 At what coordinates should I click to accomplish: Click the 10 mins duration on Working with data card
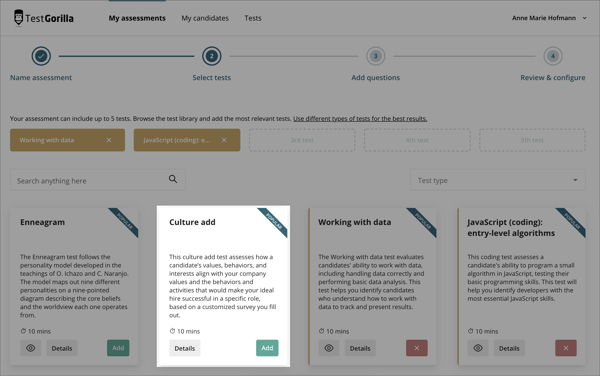(x=334, y=331)
